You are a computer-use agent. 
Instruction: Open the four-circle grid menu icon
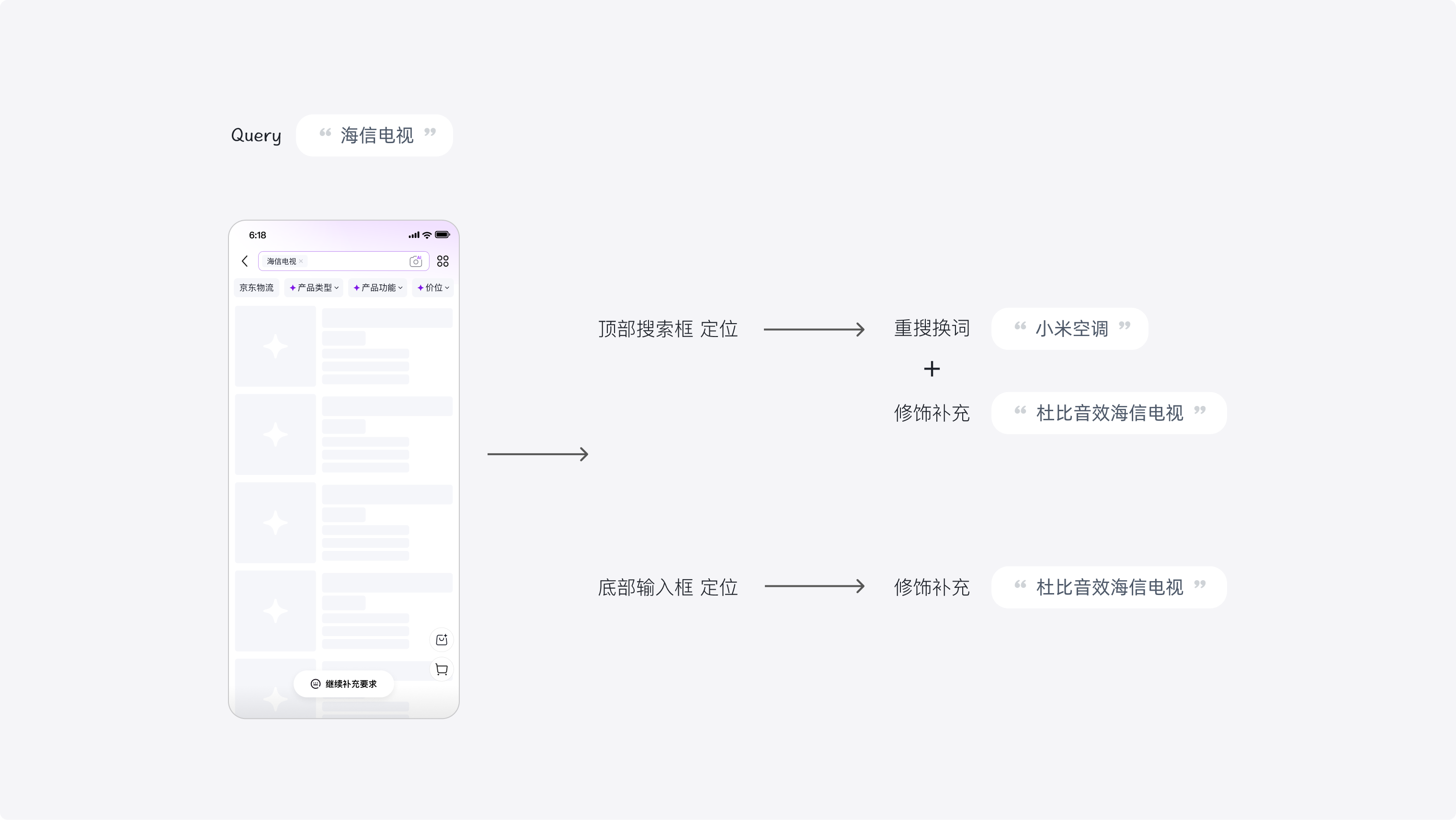tap(443, 261)
